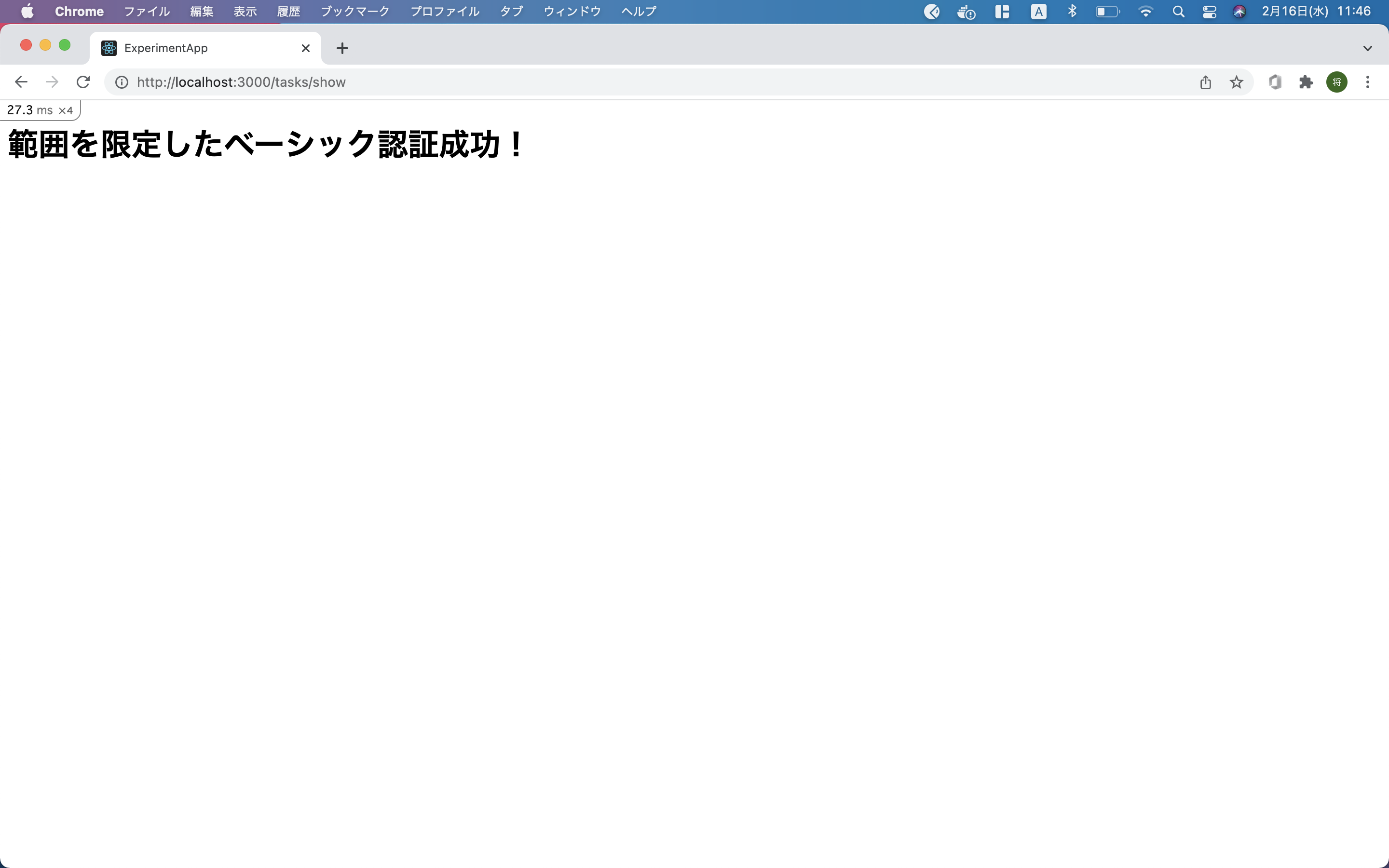Open the Microsoft Office browser extension
Image resolution: width=1389 pixels, height=868 pixels.
pos(1275,82)
